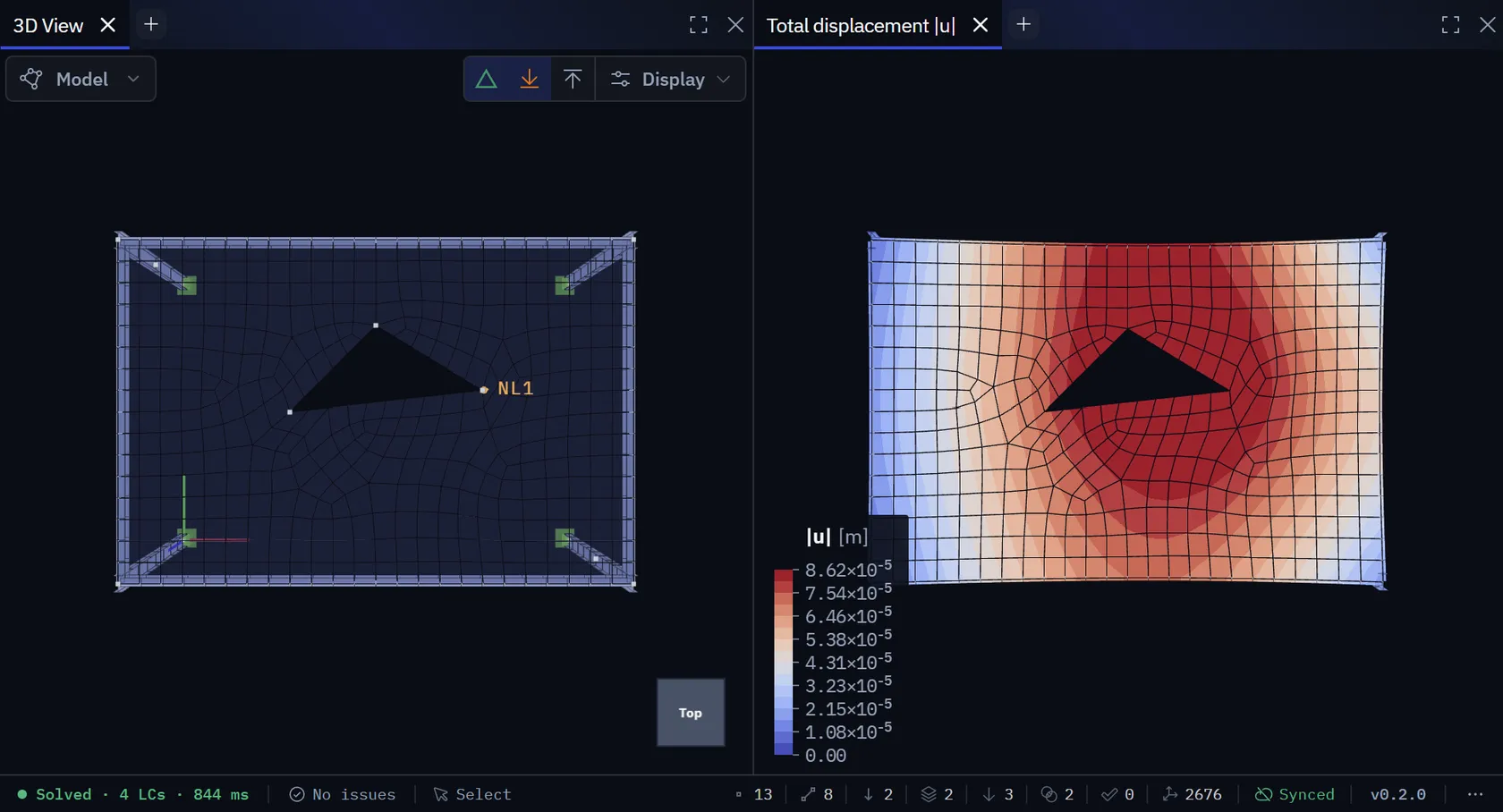This screenshot has height=812, width=1503.
Task: Click the node count 13 in status bar
Action: point(753,794)
